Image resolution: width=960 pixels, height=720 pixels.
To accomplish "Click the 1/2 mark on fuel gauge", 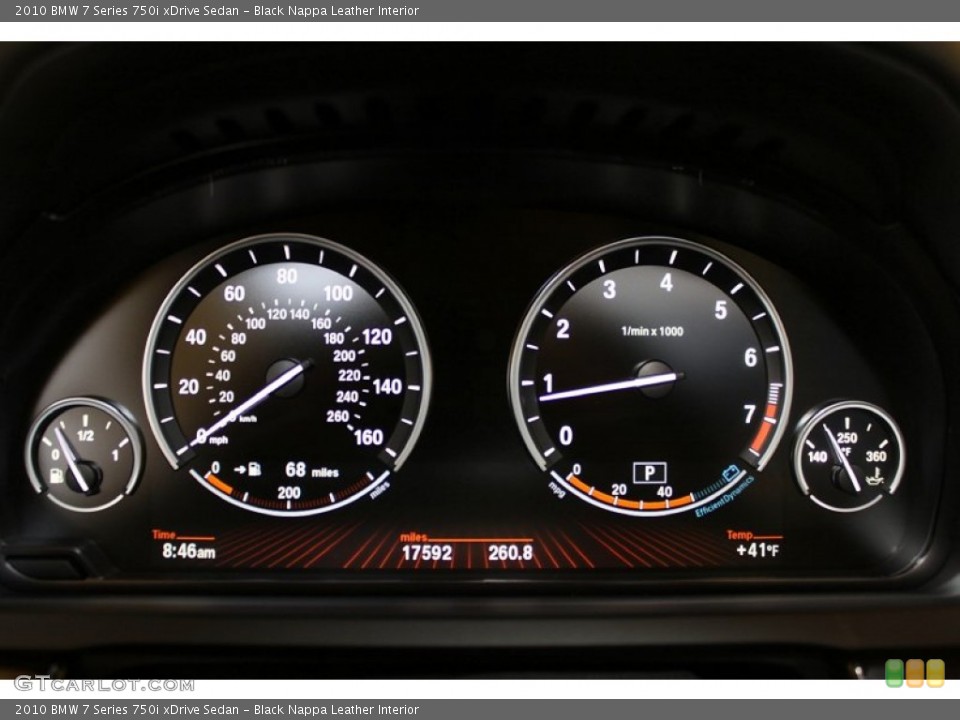I will click(x=85, y=435).
